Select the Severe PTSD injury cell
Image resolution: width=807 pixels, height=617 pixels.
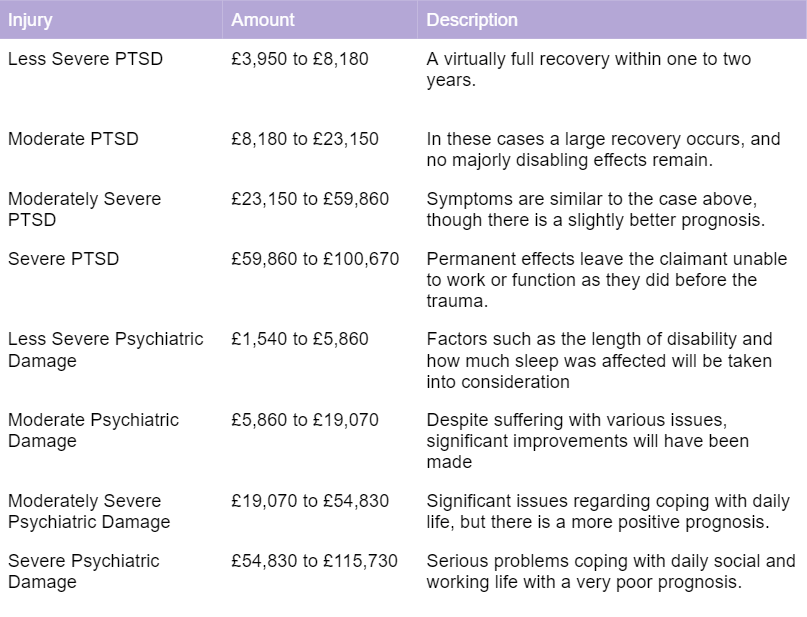(63, 259)
